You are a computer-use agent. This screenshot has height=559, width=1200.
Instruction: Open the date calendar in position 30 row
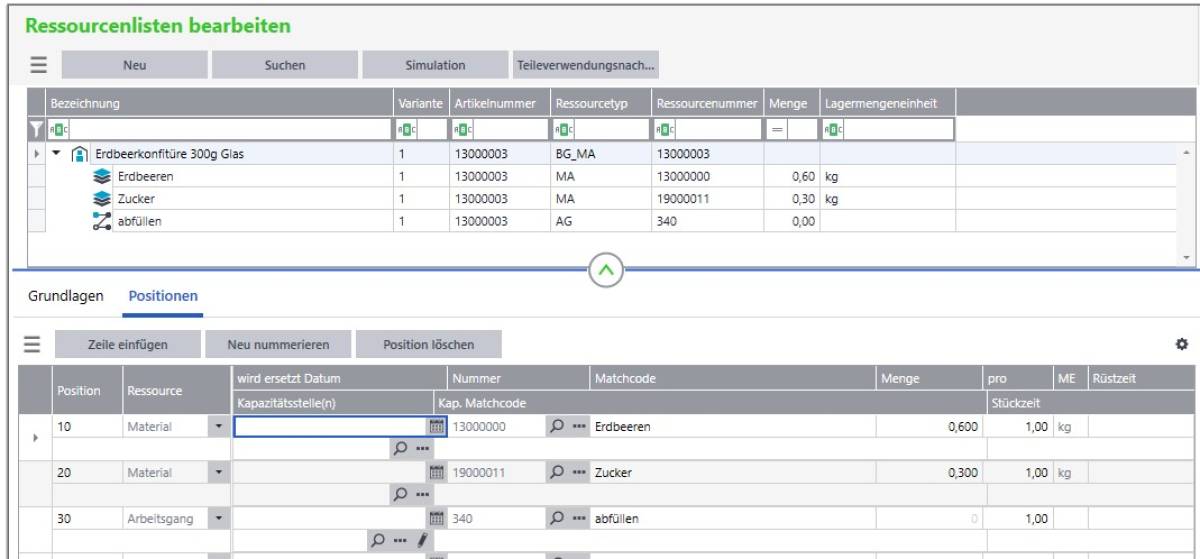coord(435,518)
